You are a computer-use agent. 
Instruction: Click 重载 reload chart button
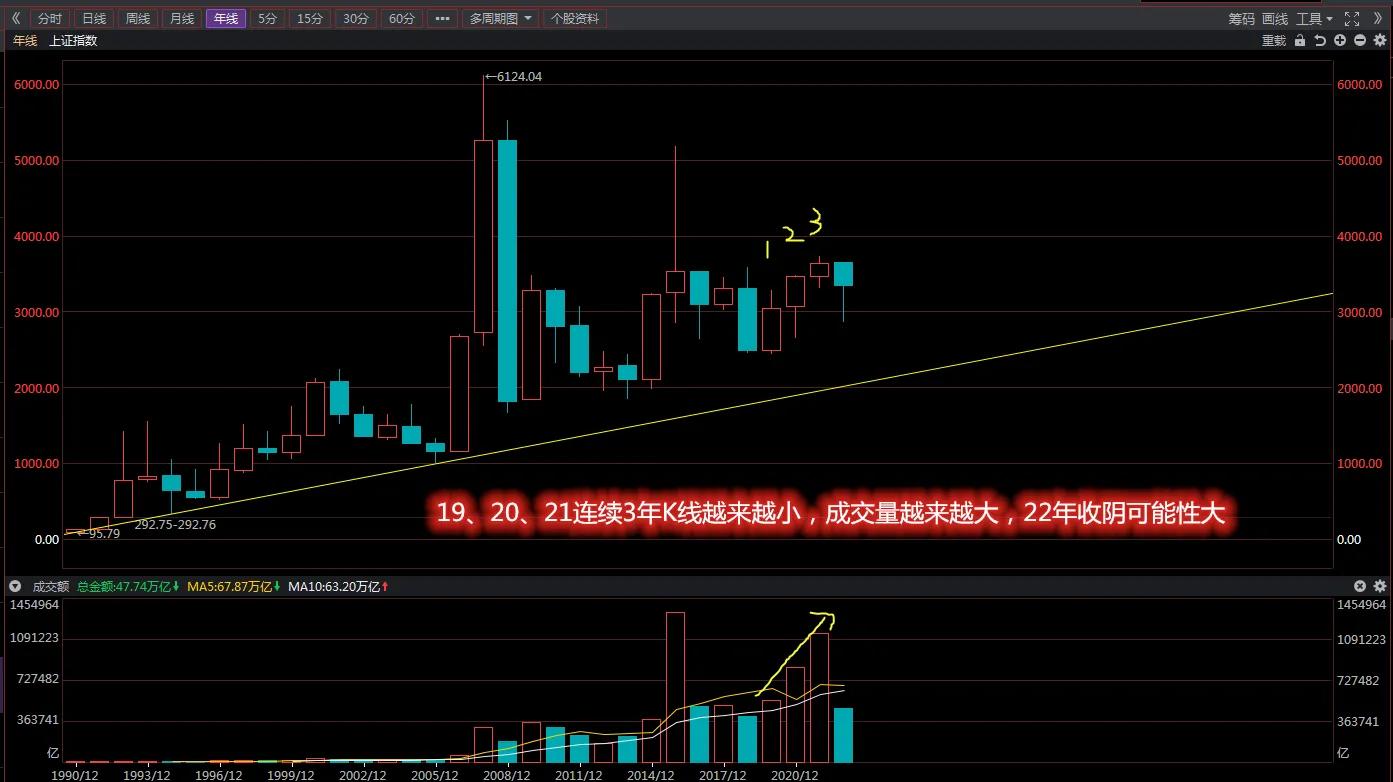(1274, 41)
